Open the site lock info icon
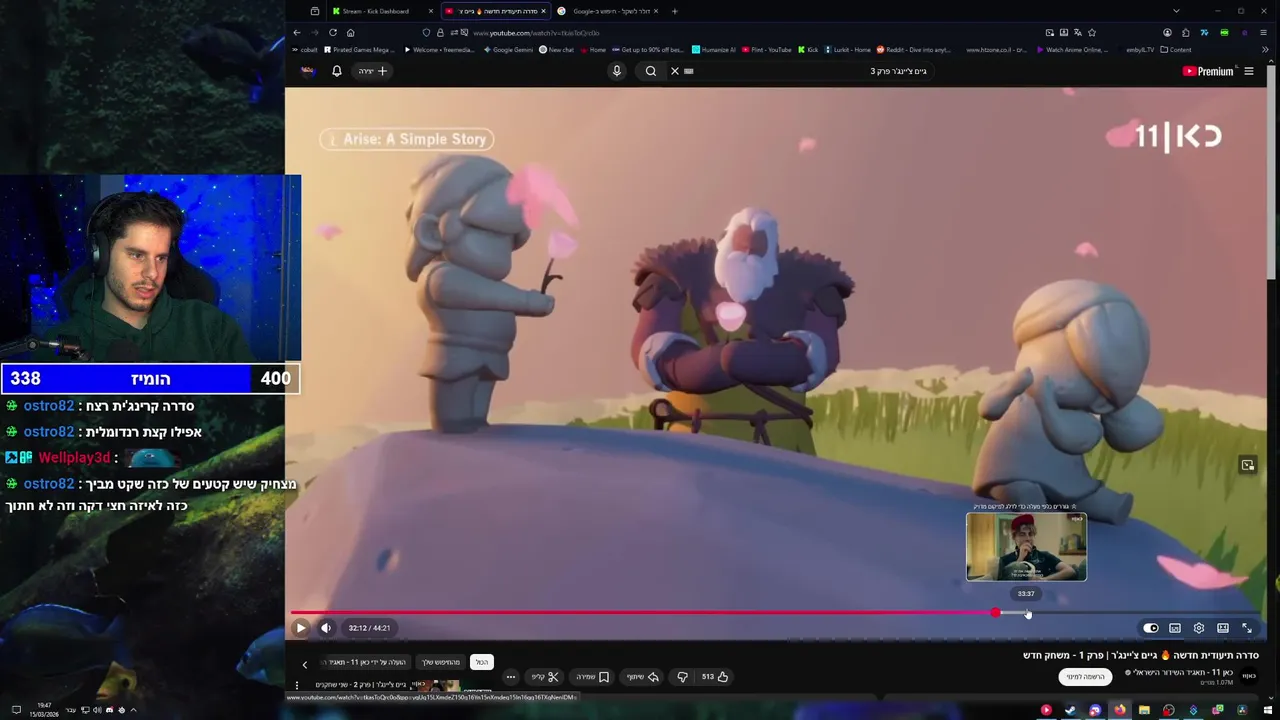1280x720 pixels. point(440,32)
